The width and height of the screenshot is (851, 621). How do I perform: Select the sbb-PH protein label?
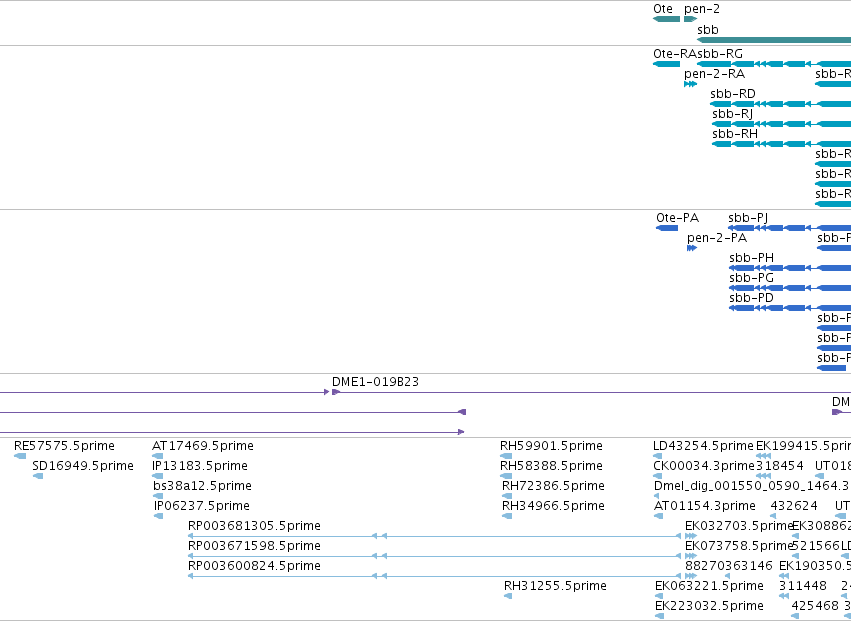click(752, 258)
